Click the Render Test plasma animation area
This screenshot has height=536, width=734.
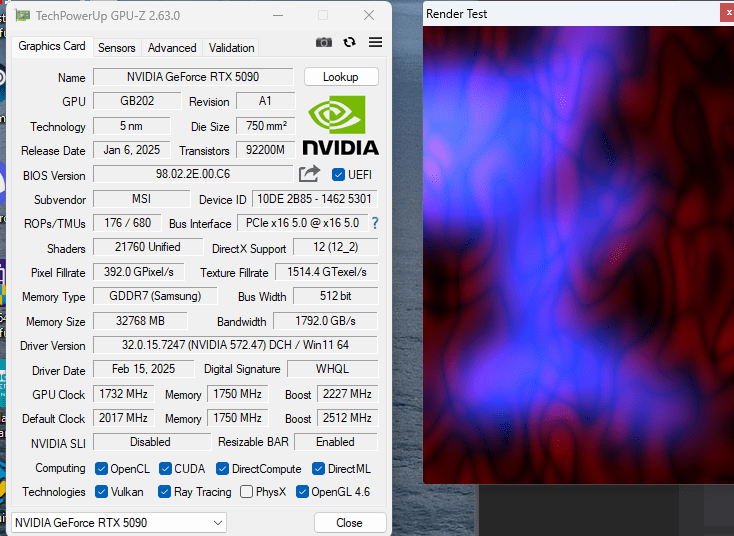579,255
